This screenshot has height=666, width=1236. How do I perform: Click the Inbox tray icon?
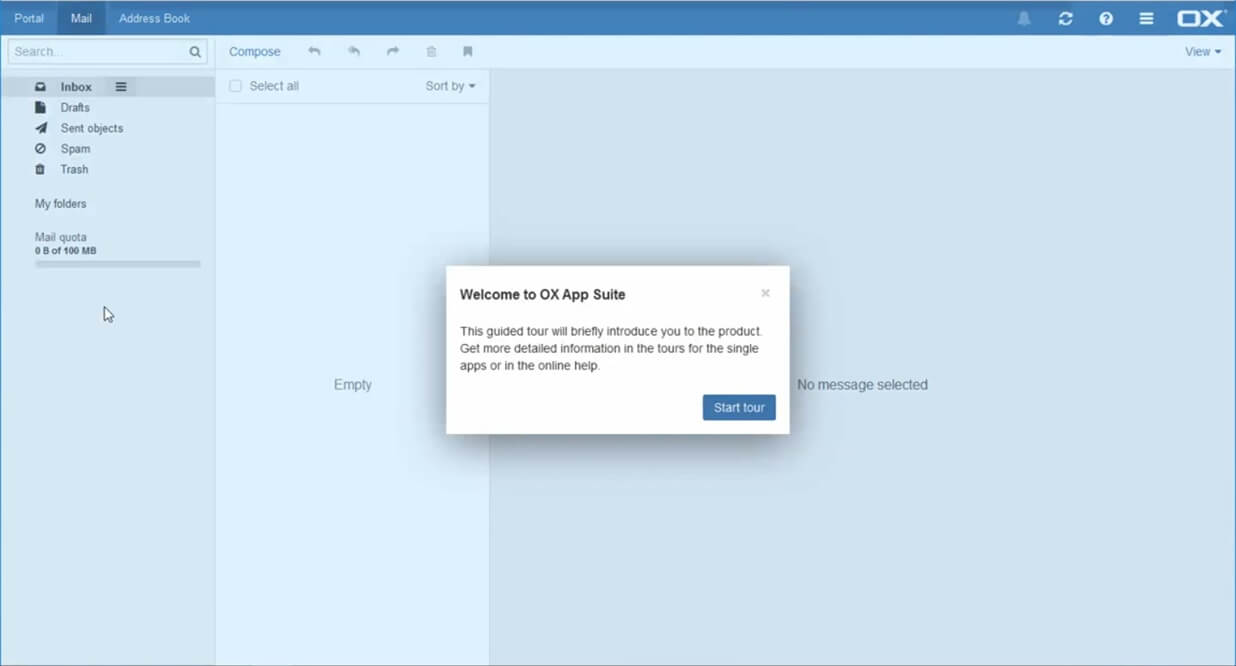point(40,87)
